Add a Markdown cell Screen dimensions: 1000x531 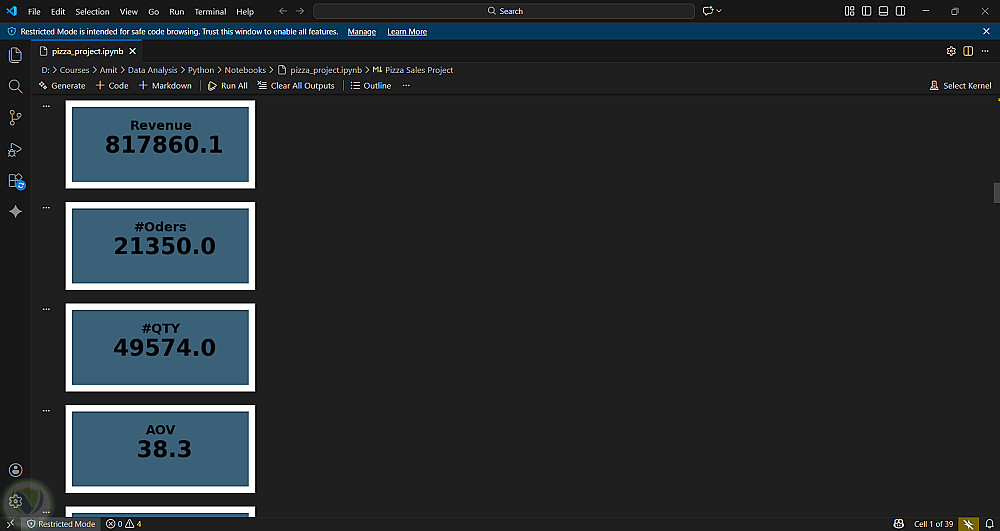click(x=165, y=85)
